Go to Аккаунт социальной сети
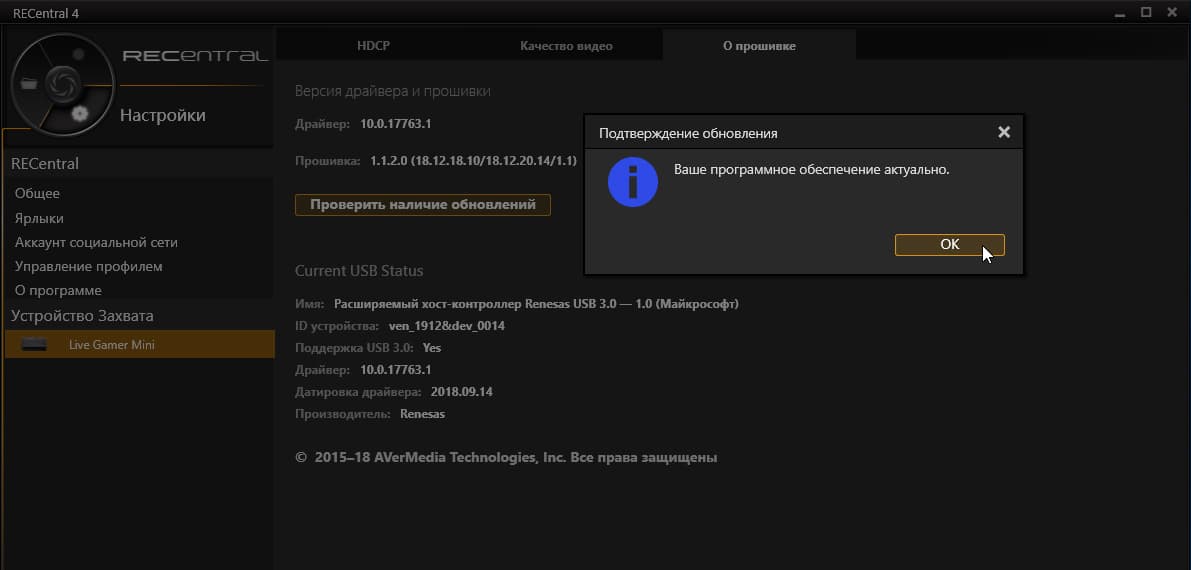The width and height of the screenshot is (1191, 570). pyautogui.click(x=96, y=242)
